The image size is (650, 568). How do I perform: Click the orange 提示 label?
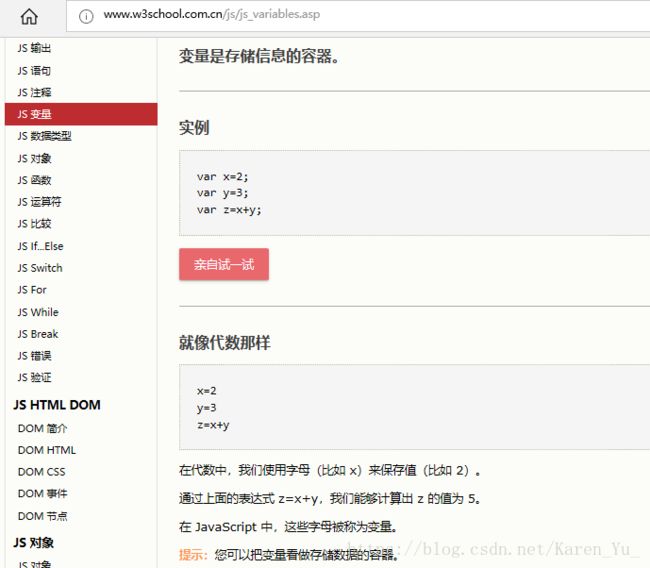point(193,555)
